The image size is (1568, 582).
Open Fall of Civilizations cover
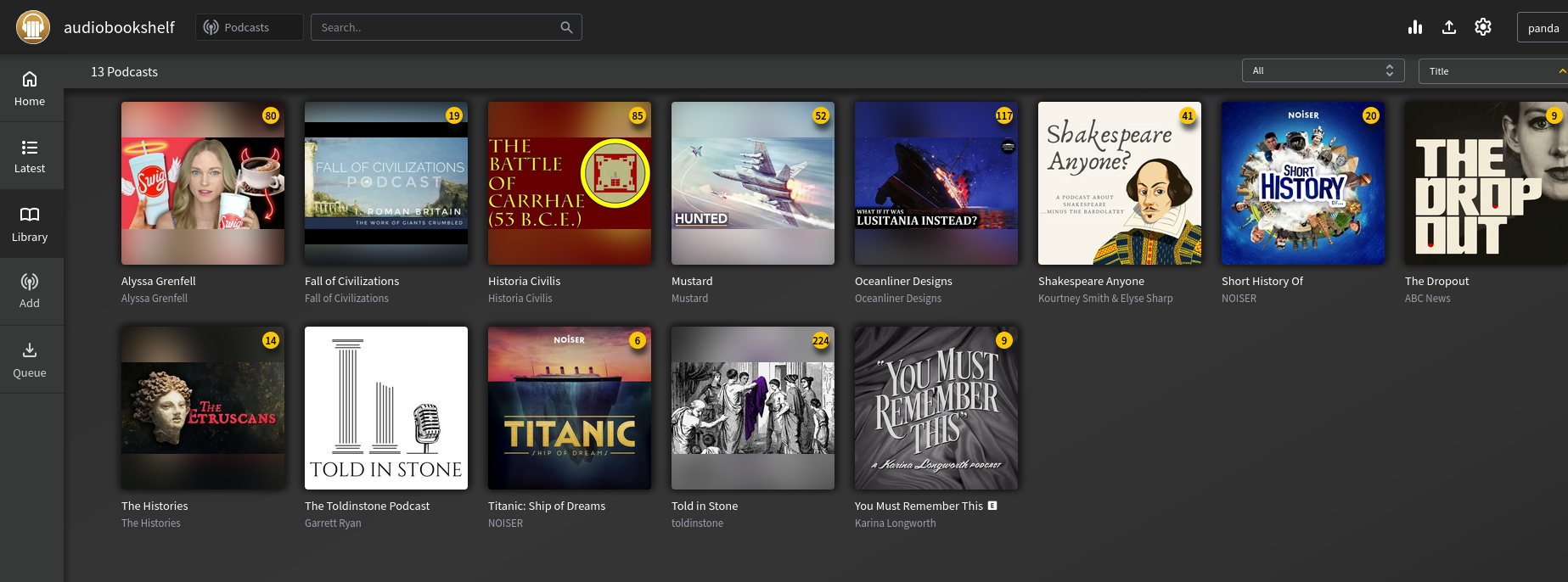[x=386, y=183]
